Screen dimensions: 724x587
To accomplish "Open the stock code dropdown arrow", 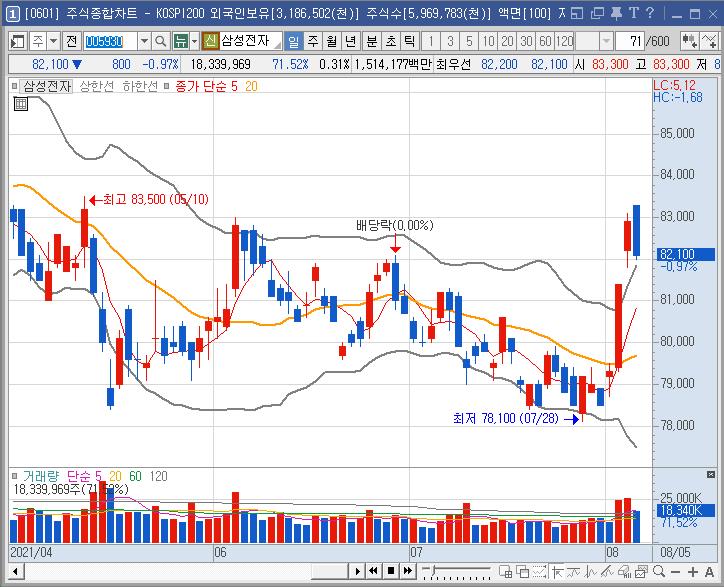I will coord(144,42).
